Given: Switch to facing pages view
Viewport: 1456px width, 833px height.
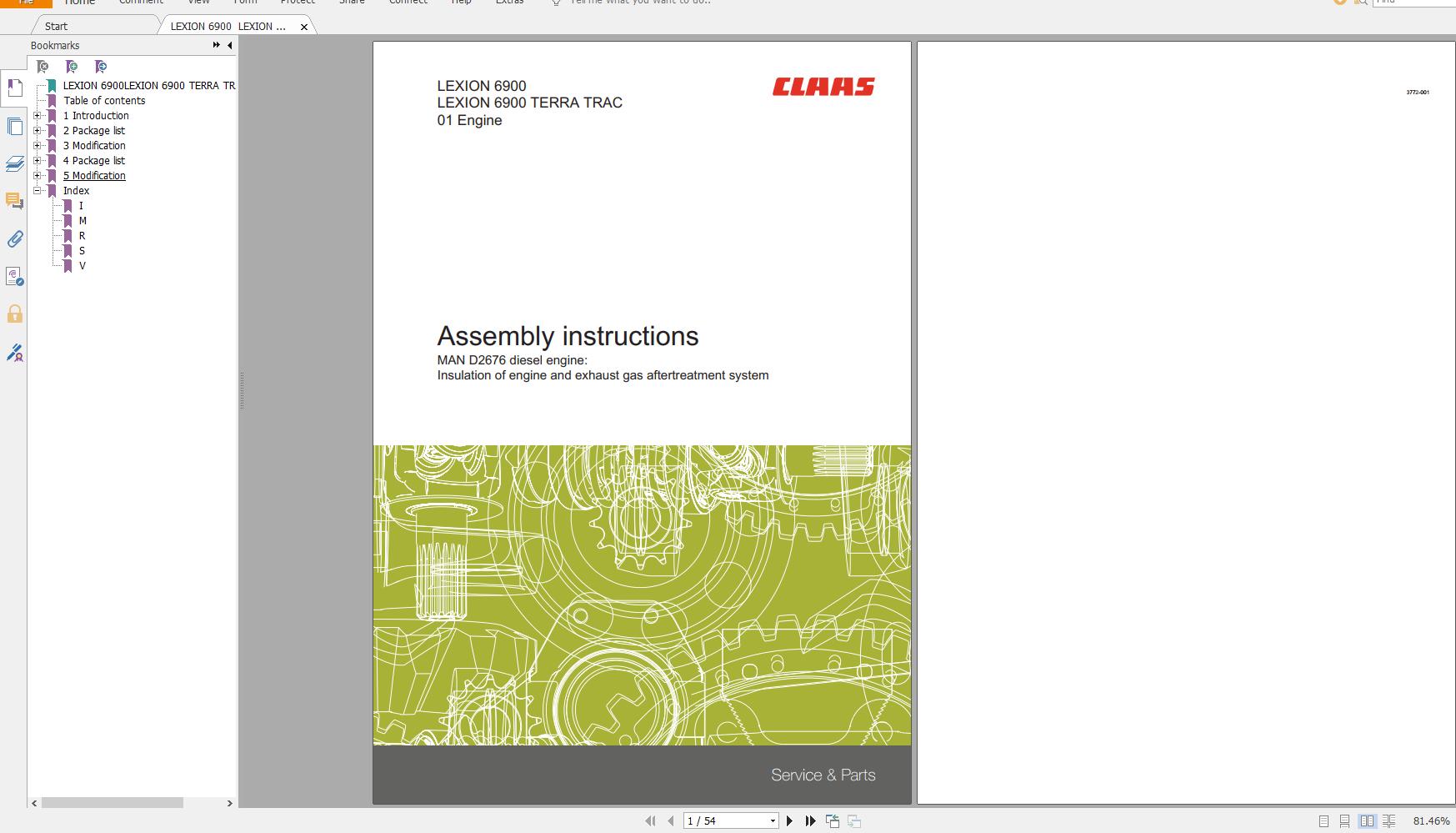Looking at the screenshot, I should (x=1367, y=821).
